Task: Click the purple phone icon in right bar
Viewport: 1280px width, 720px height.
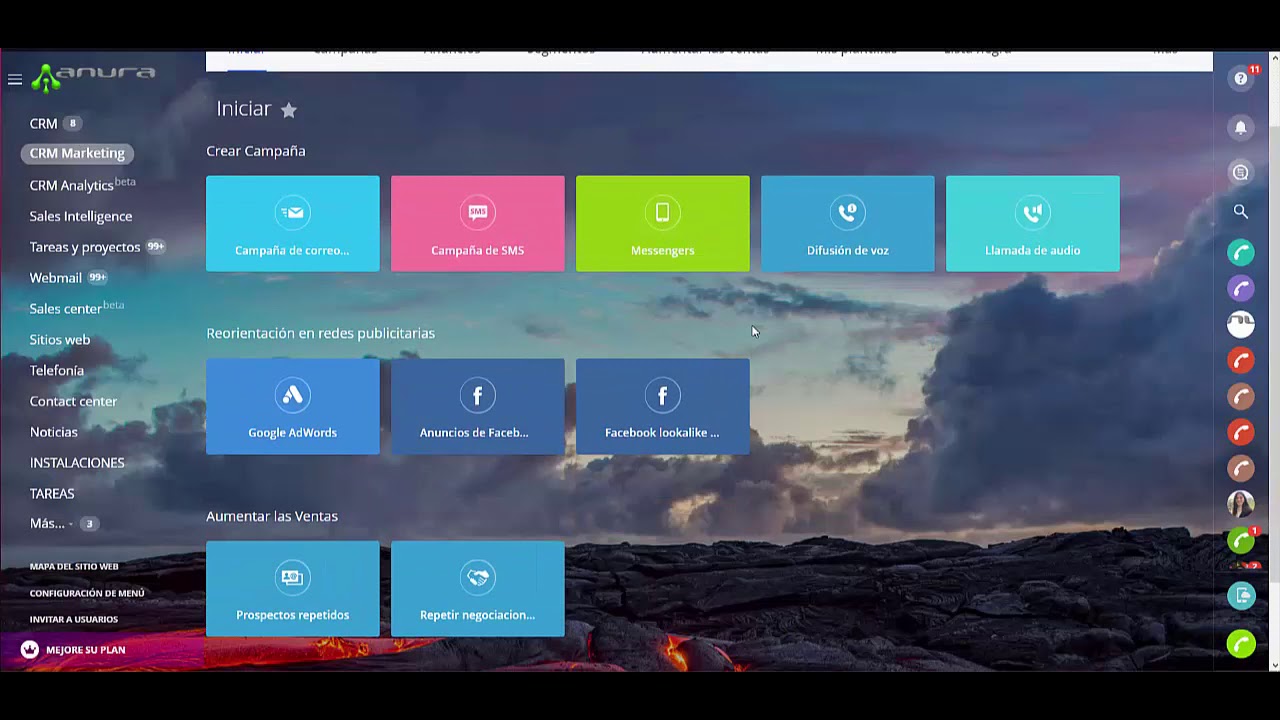Action: (1241, 288)
